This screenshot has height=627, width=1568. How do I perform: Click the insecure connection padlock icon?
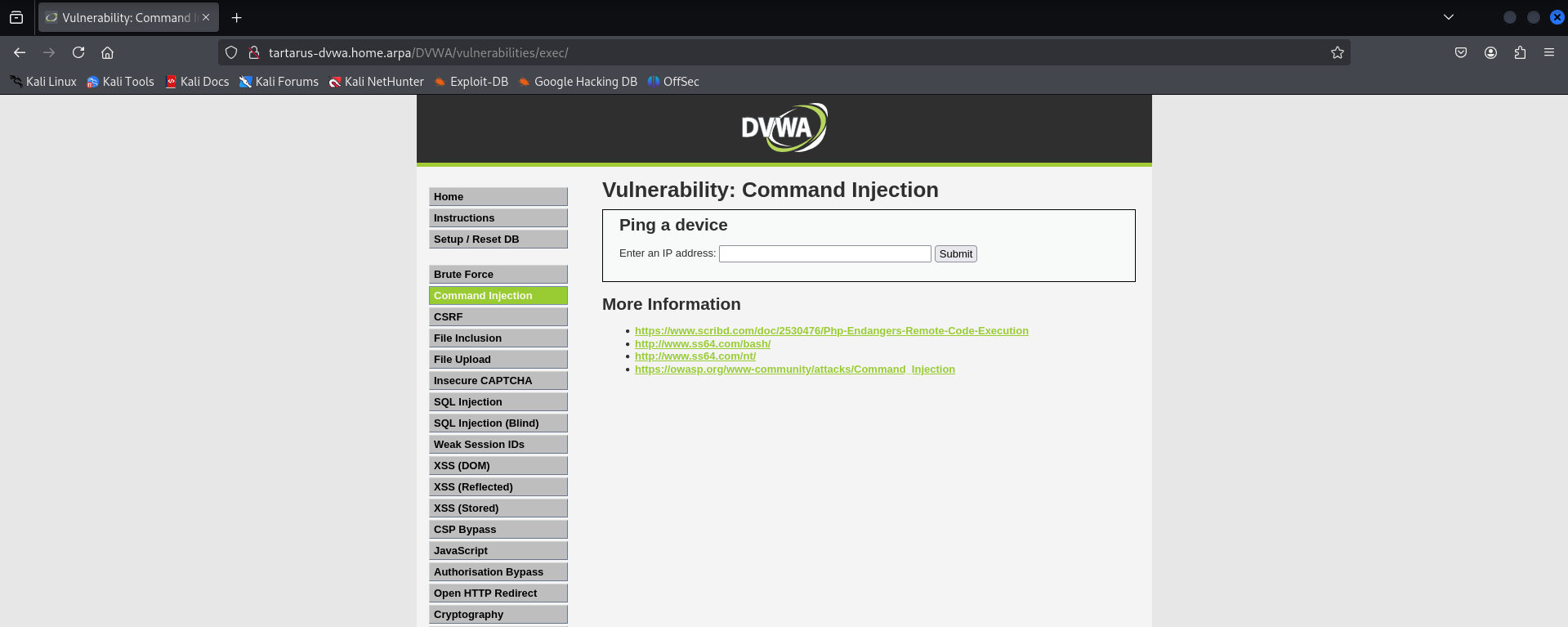point(254,52)
